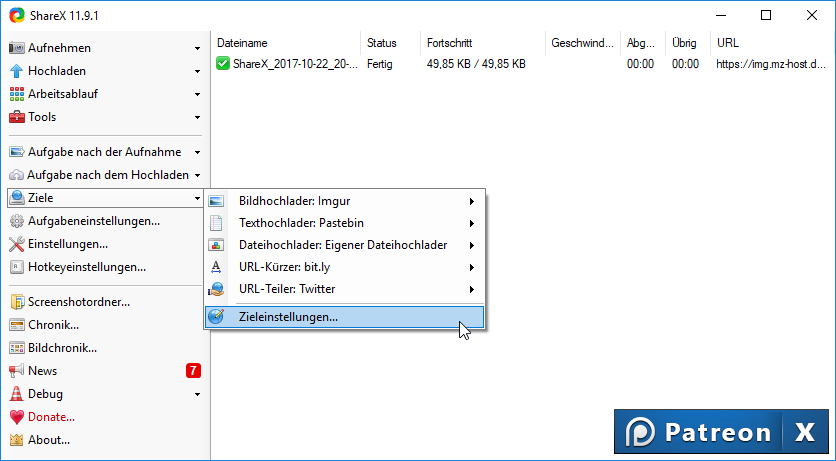Click the Hochladen upload arrow icon

pos(17,71)
